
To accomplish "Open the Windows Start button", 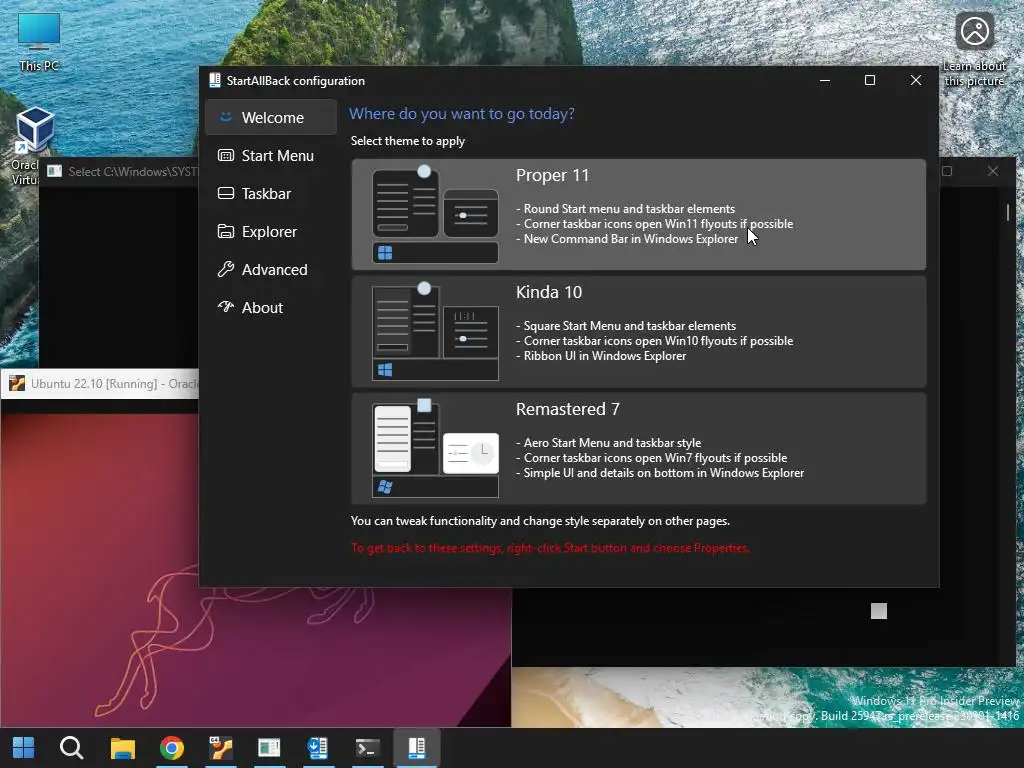I will (24, 748).
